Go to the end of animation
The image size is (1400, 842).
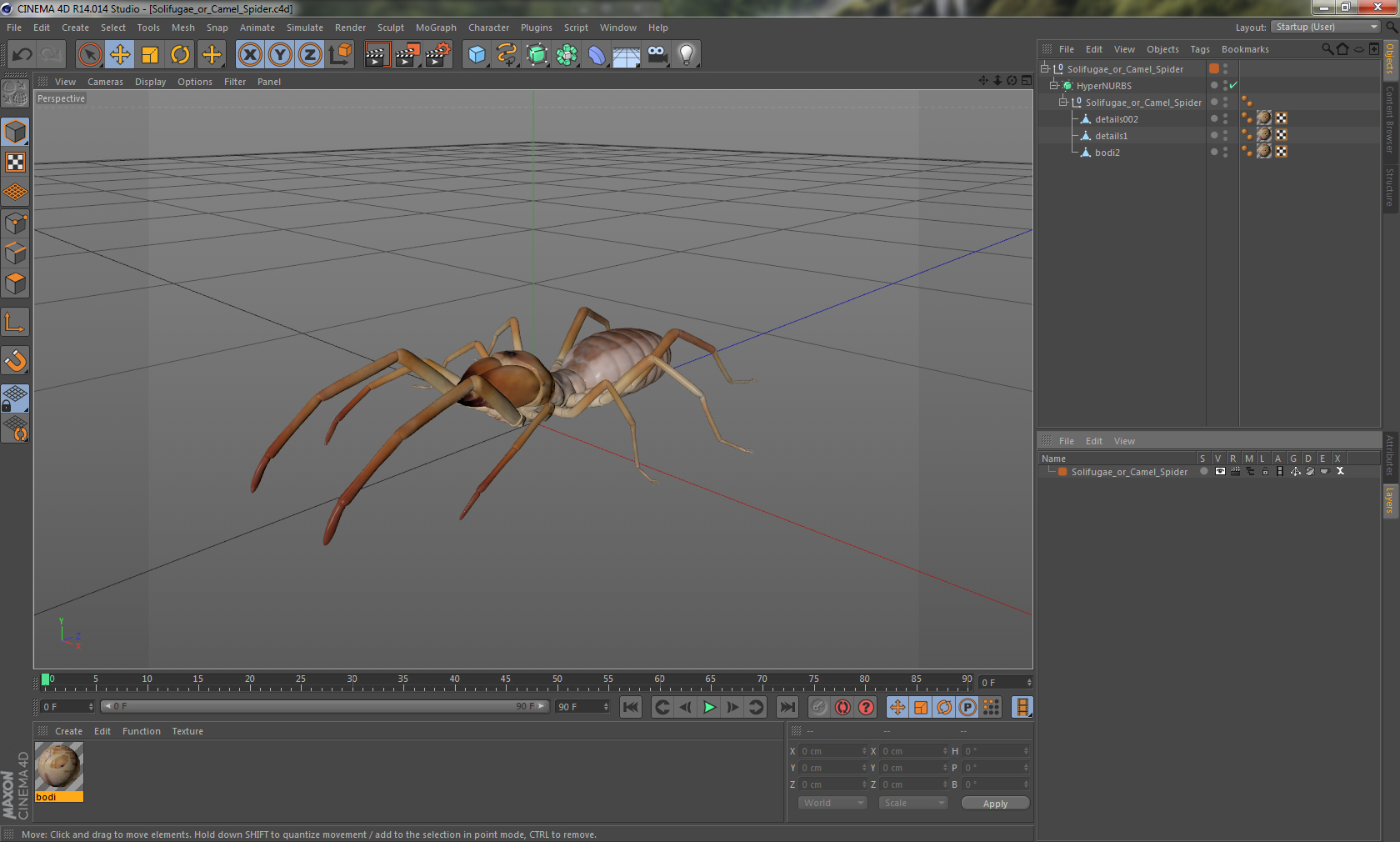click(787, 707)
